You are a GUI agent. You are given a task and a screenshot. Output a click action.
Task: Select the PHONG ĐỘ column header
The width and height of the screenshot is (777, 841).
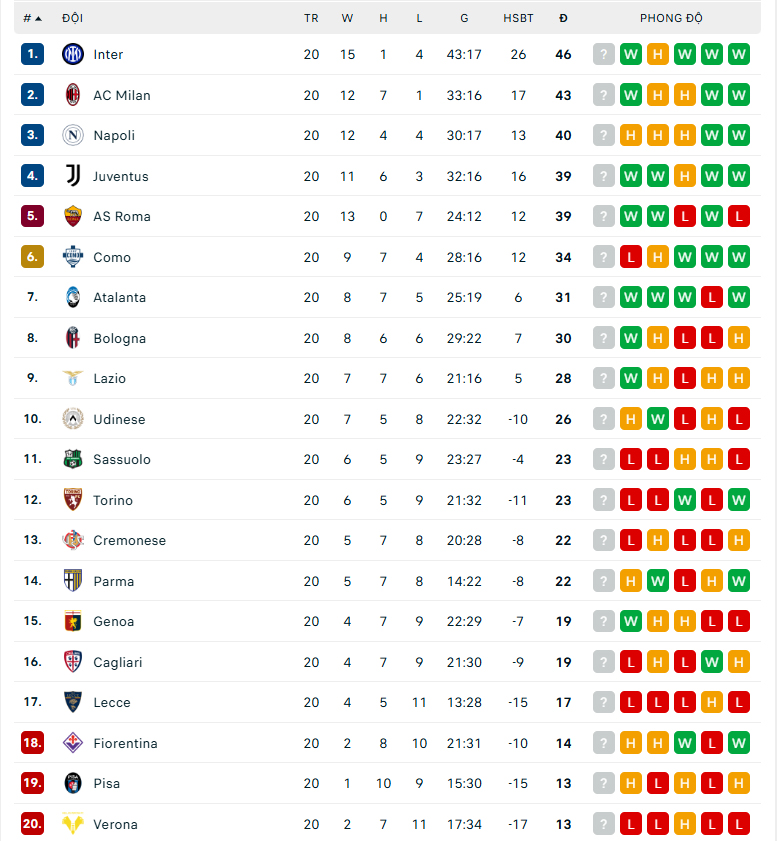671,17
